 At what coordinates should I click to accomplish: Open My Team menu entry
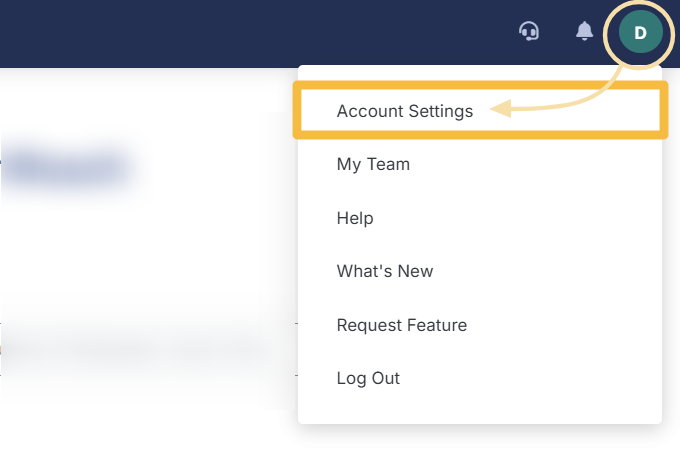[373, 164]
